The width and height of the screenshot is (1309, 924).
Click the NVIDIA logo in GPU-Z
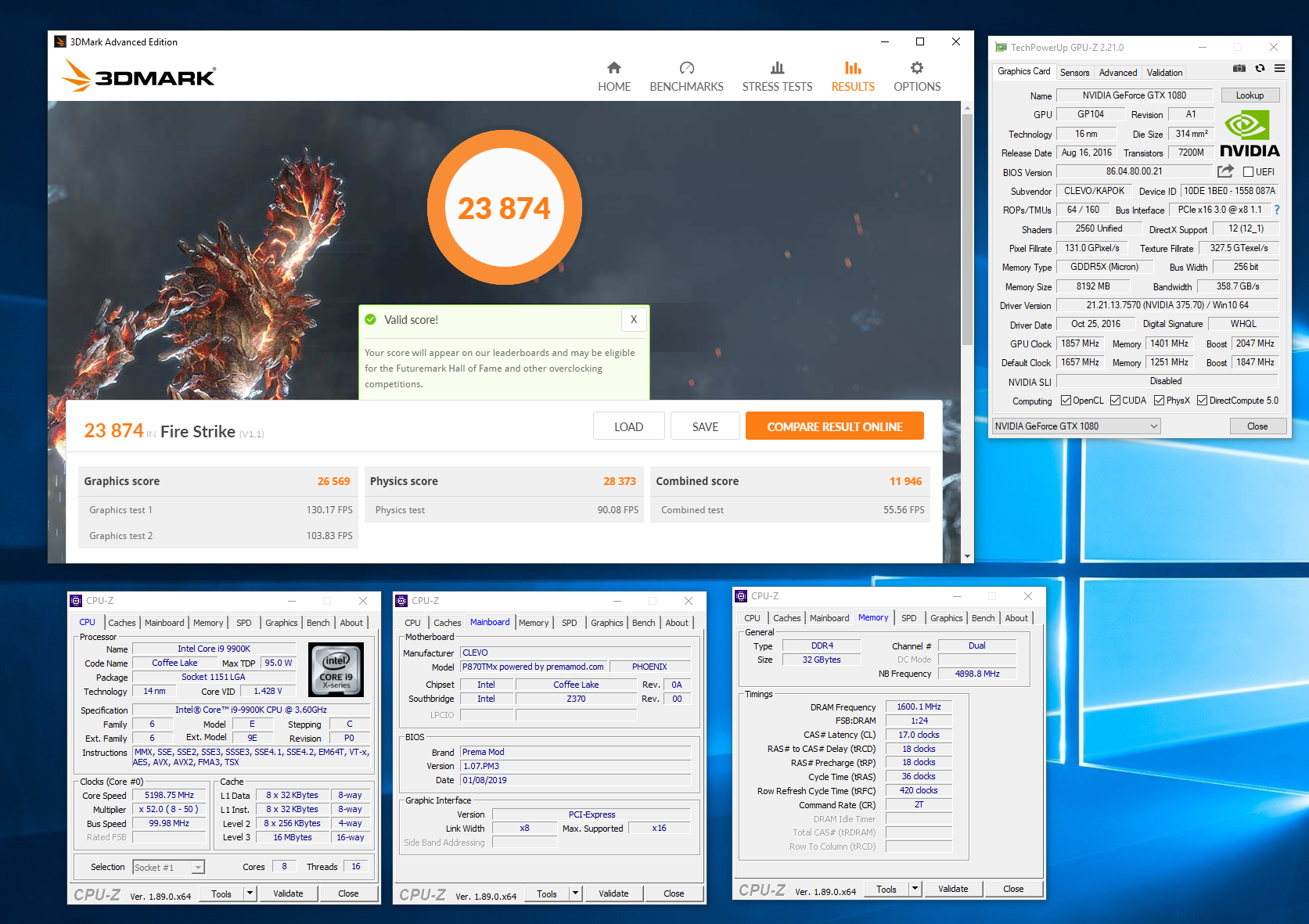1249,135
